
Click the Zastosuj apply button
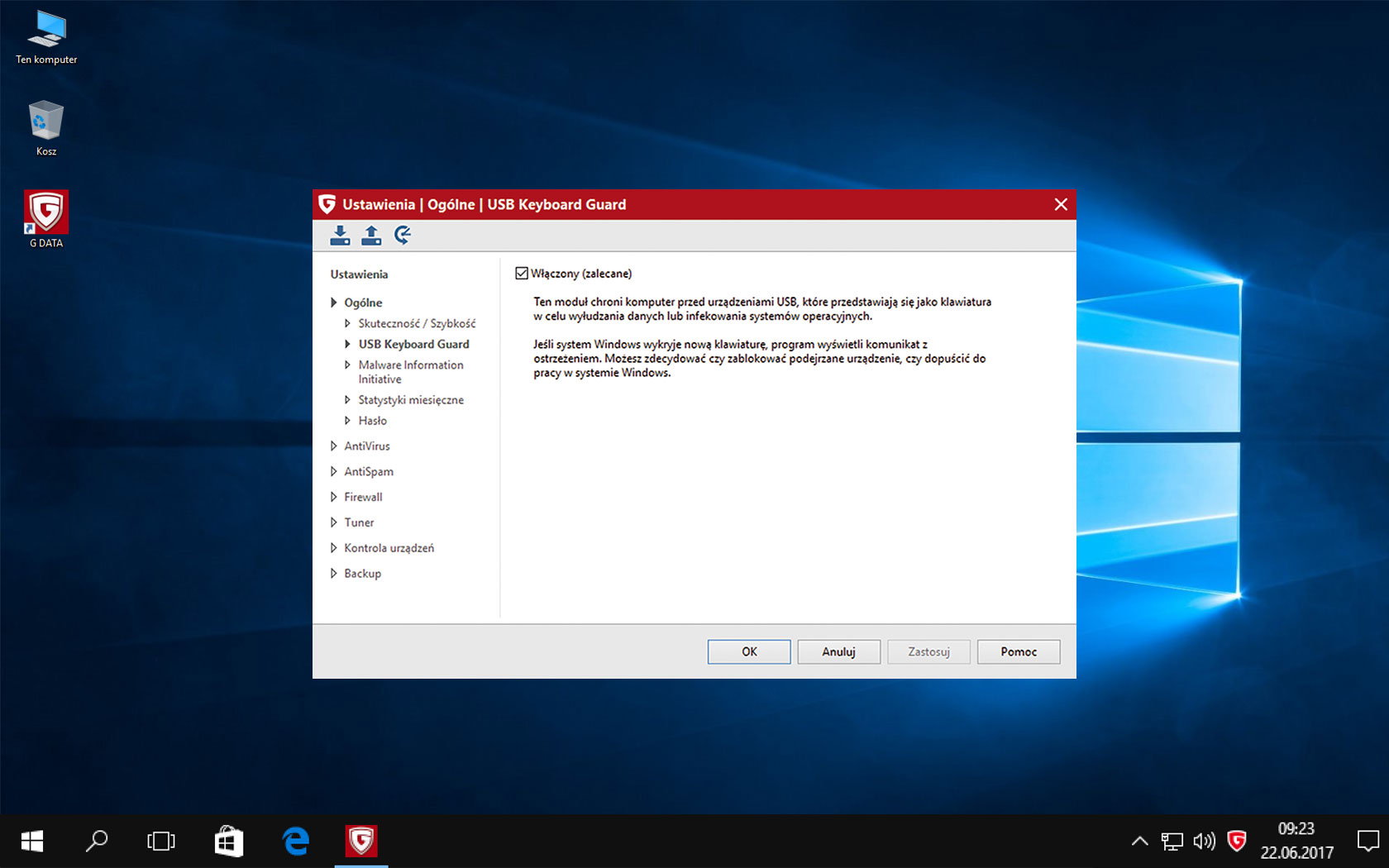(x=928, y=652)
